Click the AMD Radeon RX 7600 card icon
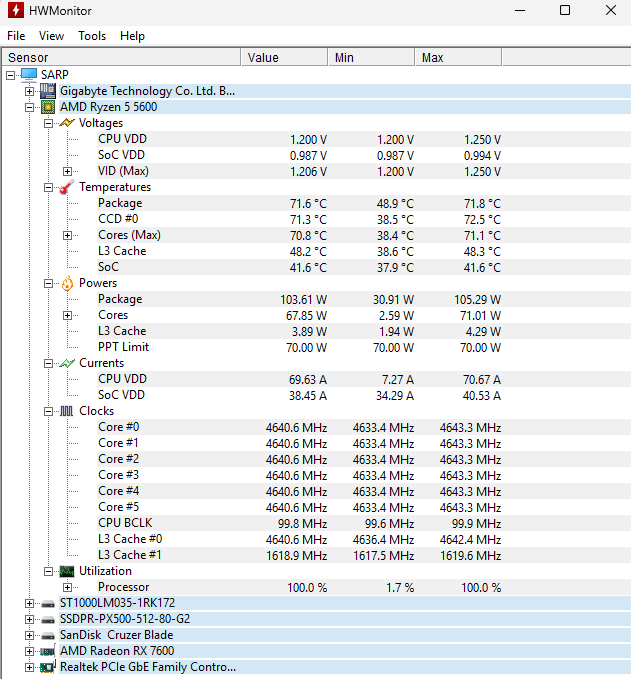Screen dimensions: 631x679 pos(48,651)
